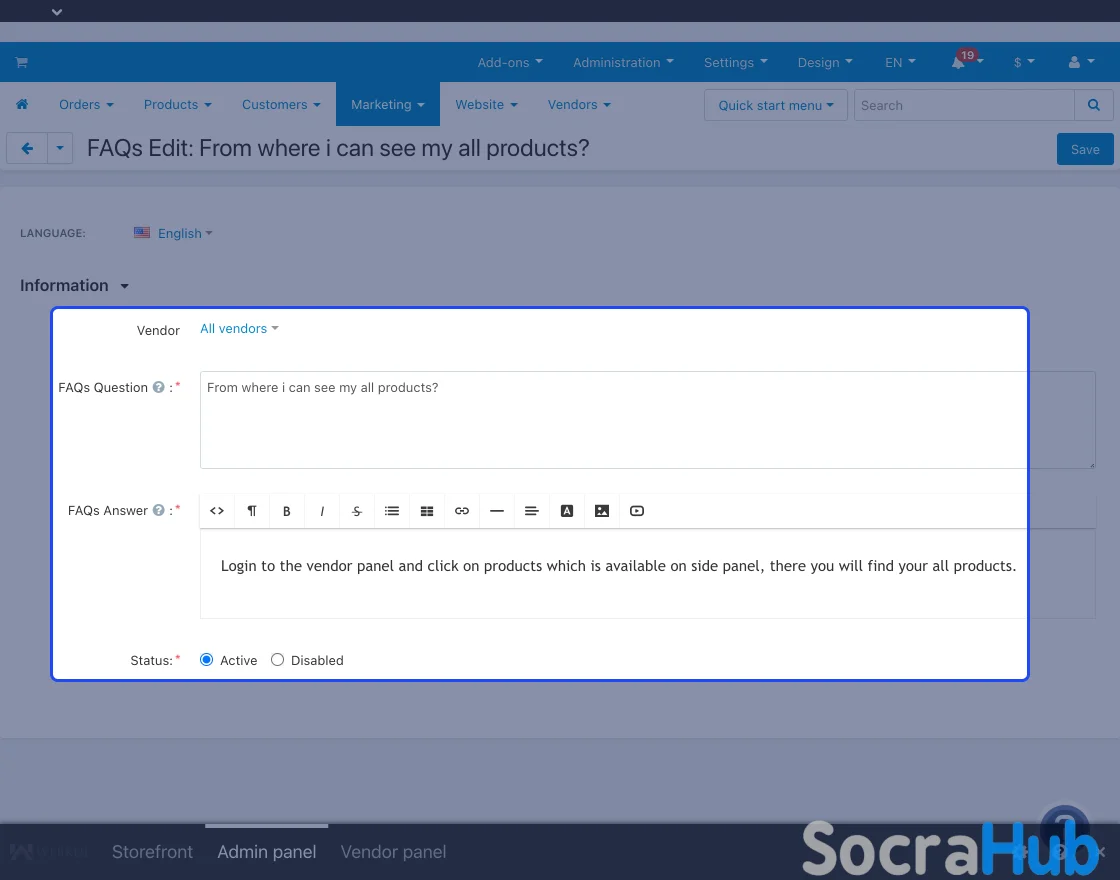Open All vendors selector
Viewport: 1120px width, 880px height.
(x=239, y=329)
